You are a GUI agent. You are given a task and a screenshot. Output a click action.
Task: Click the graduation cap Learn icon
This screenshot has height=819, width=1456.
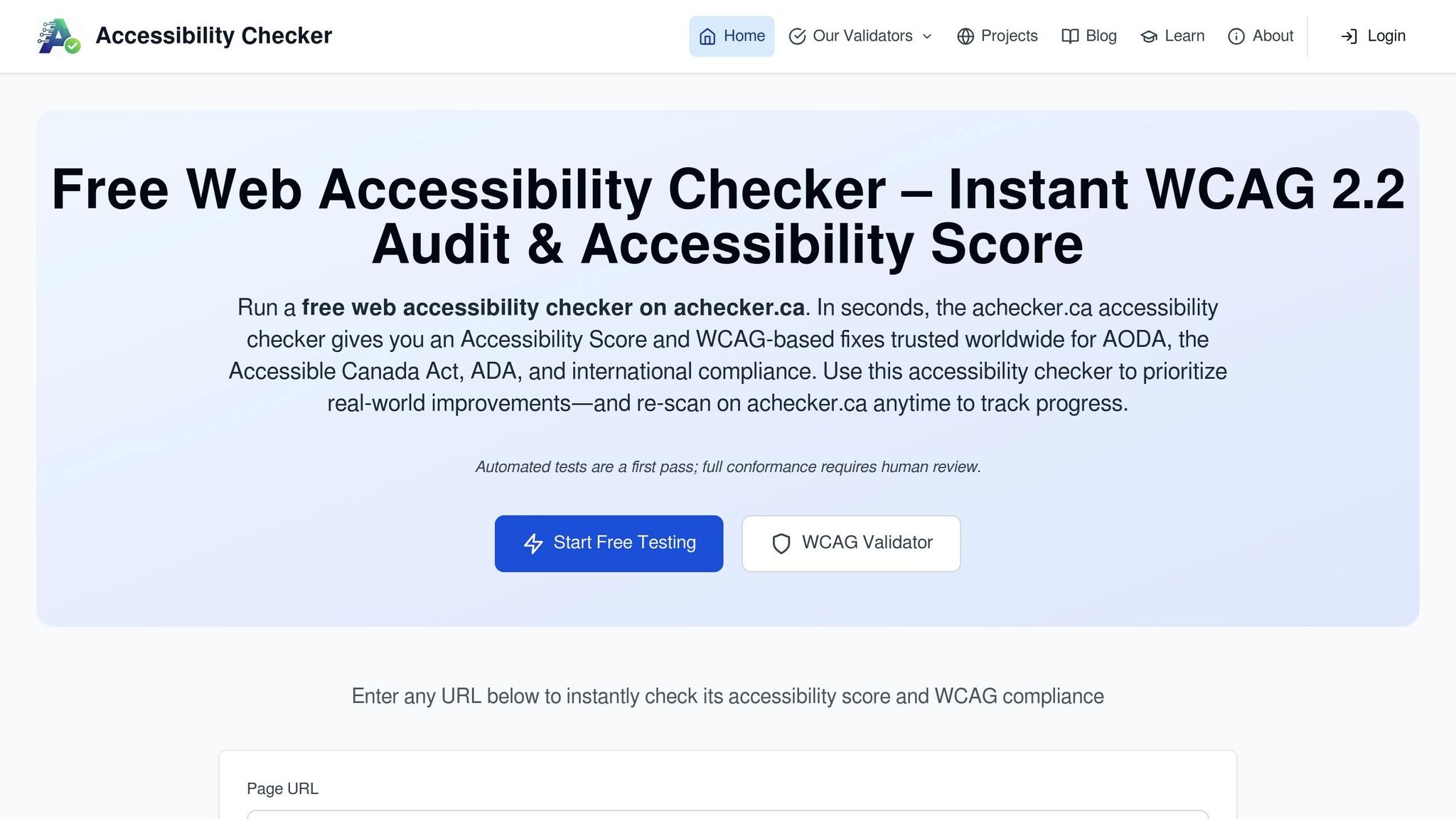pos(1149,36)
